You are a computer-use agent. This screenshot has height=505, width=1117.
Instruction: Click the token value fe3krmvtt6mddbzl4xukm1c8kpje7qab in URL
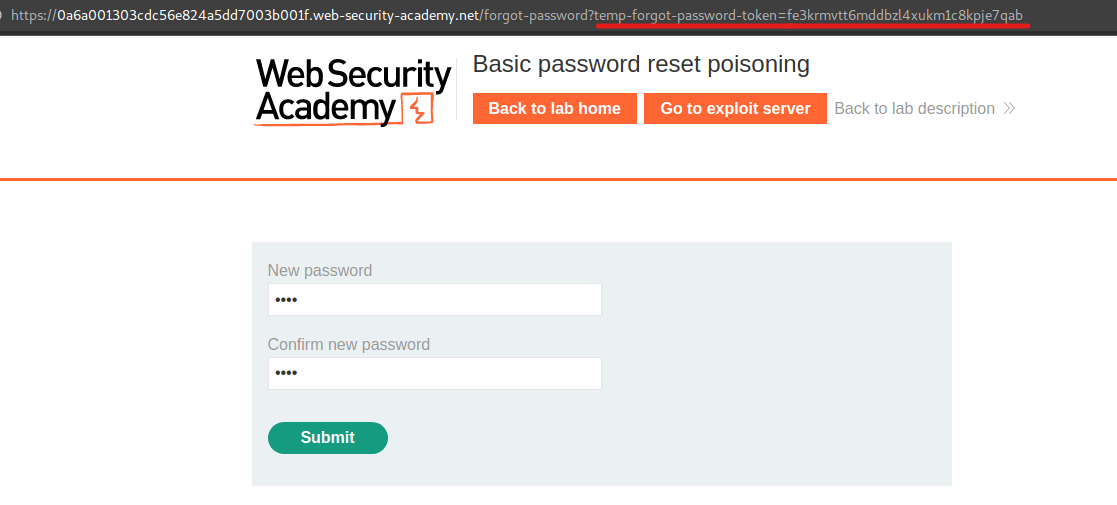click(905, 16)
